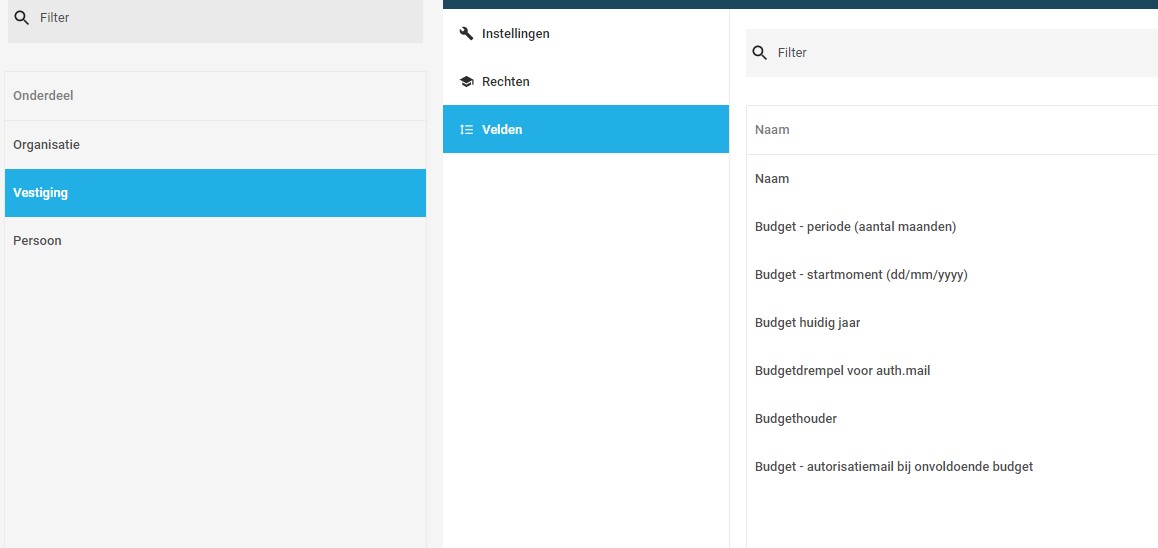Select Organisatie in the Onderdeel list
Viewport: 1158px width, 548px height.
click(215, 145)
